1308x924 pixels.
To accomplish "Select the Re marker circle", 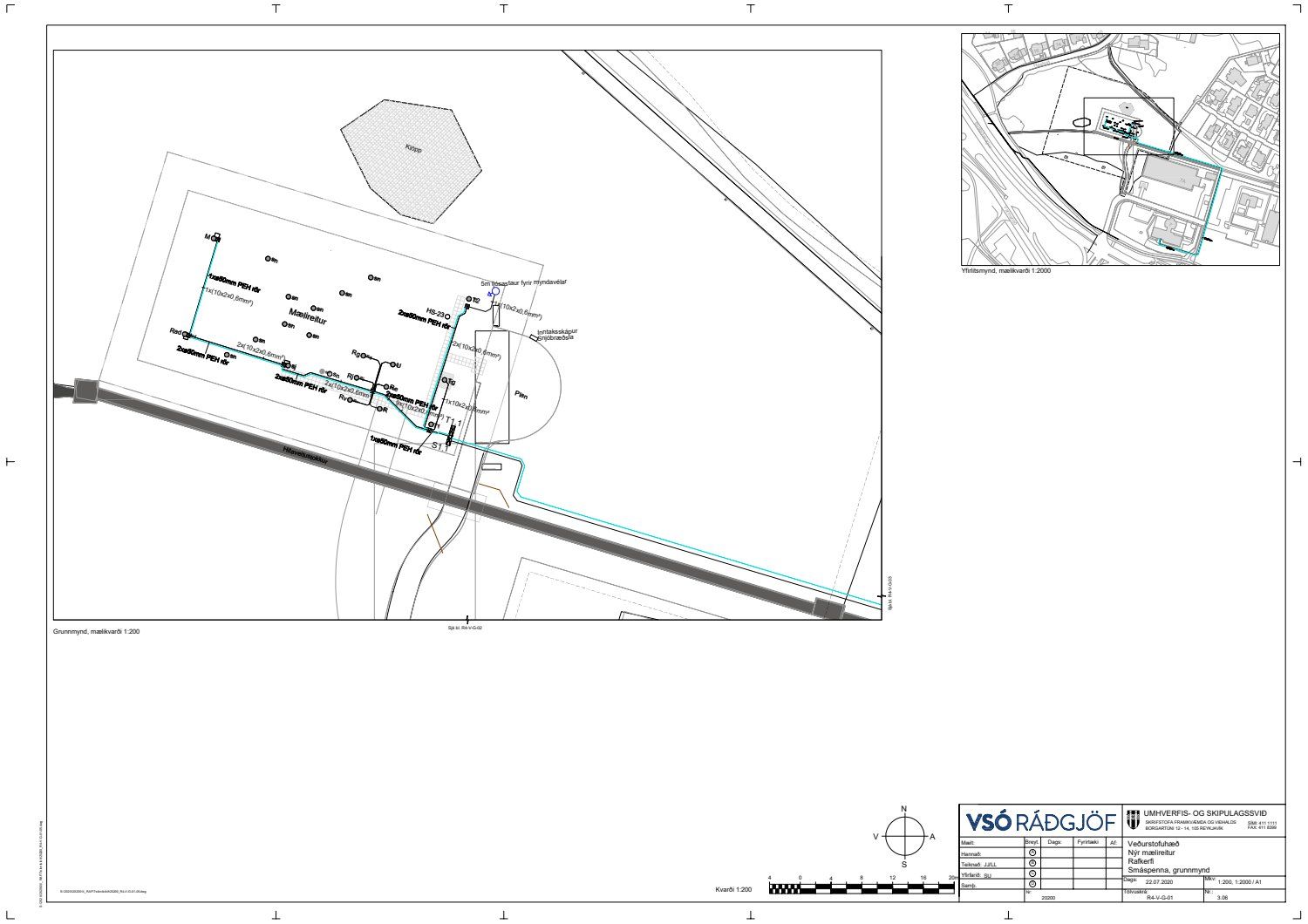I will pyautogui.click(x=385, y=387).
